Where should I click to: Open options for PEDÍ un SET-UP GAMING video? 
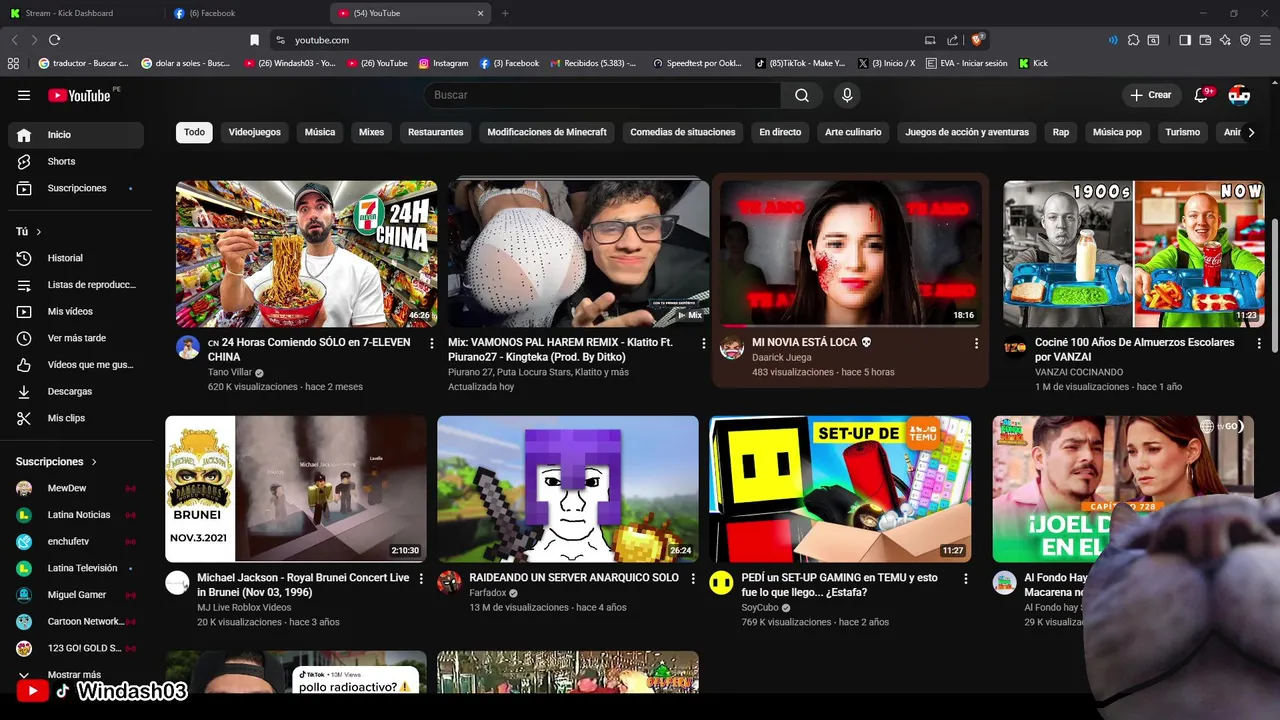point(965,579)
